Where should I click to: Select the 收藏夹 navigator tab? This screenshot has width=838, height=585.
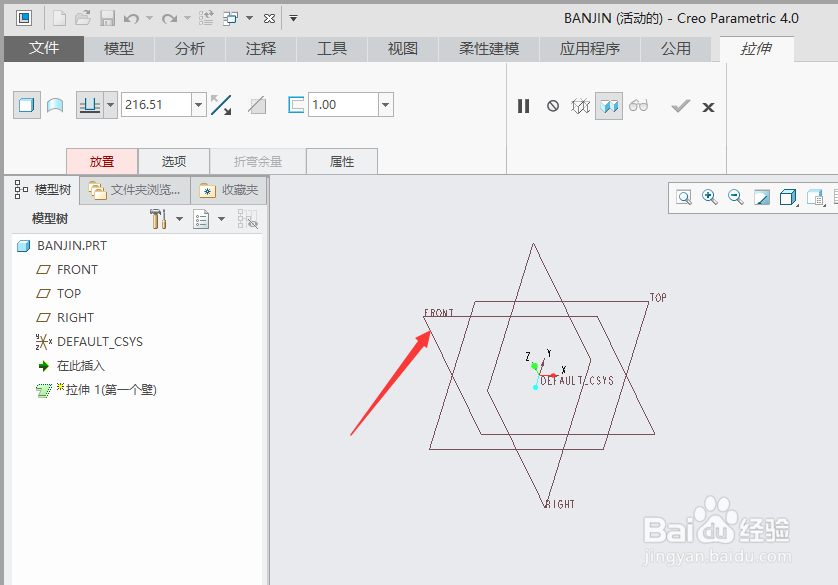pyautogui.click(x=229, y=190)
